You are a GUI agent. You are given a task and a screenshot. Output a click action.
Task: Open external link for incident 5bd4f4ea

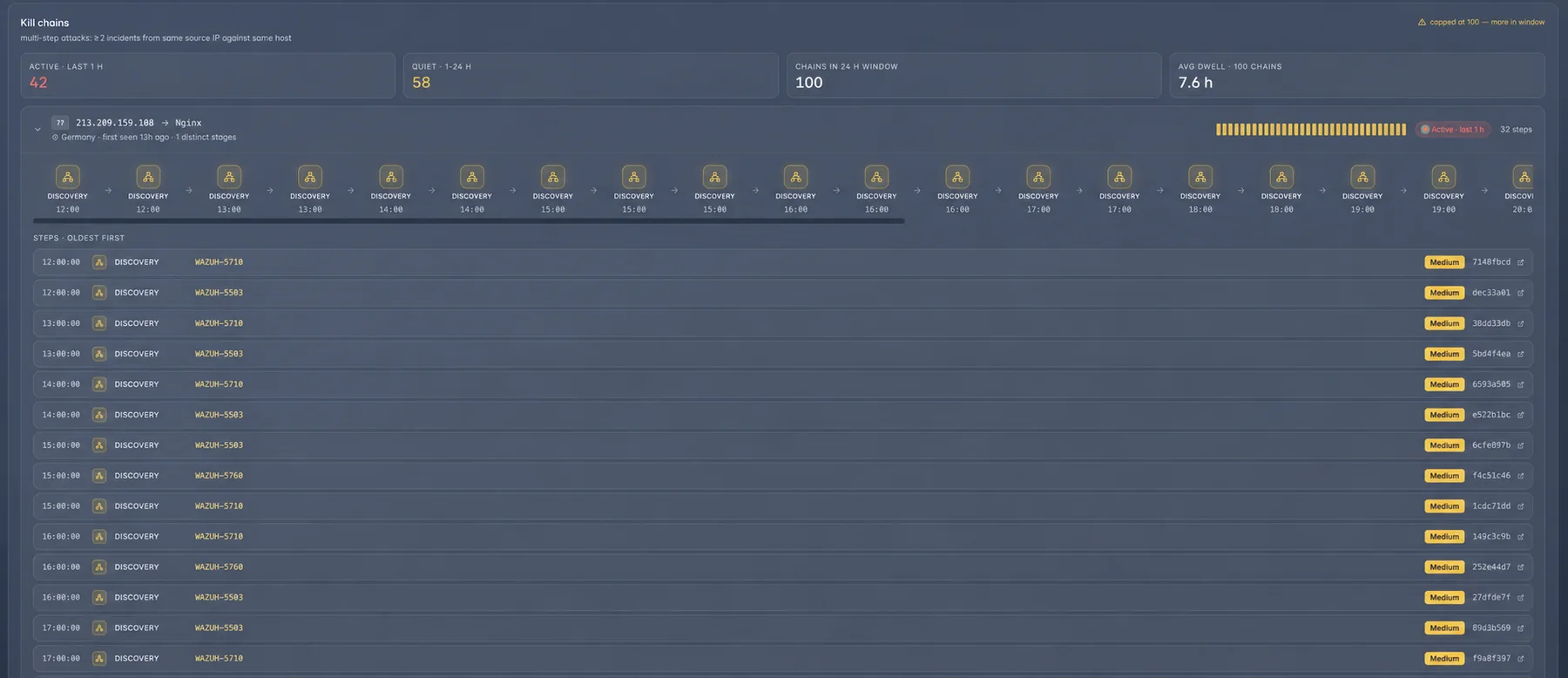point(1520,354)
